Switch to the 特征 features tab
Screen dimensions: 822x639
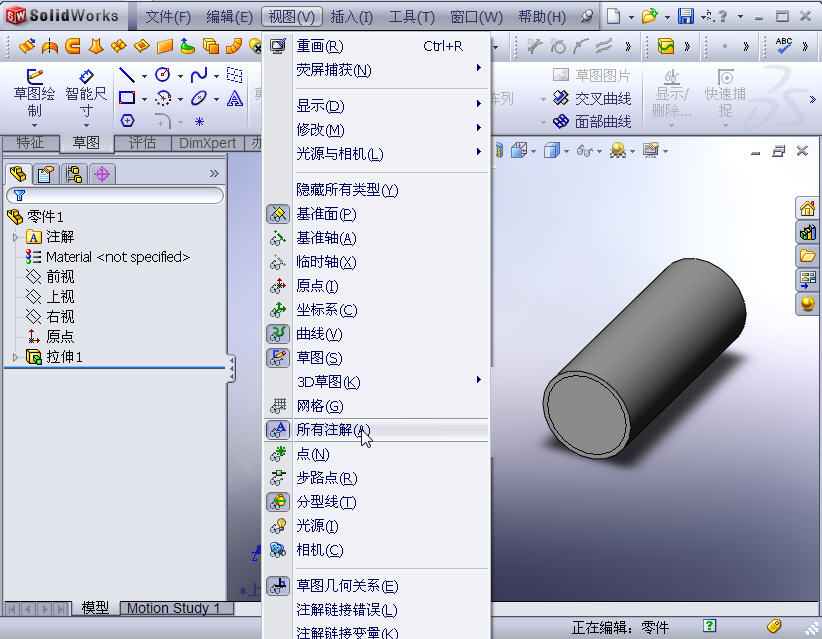pyautogui.click(x=30, y=143)
